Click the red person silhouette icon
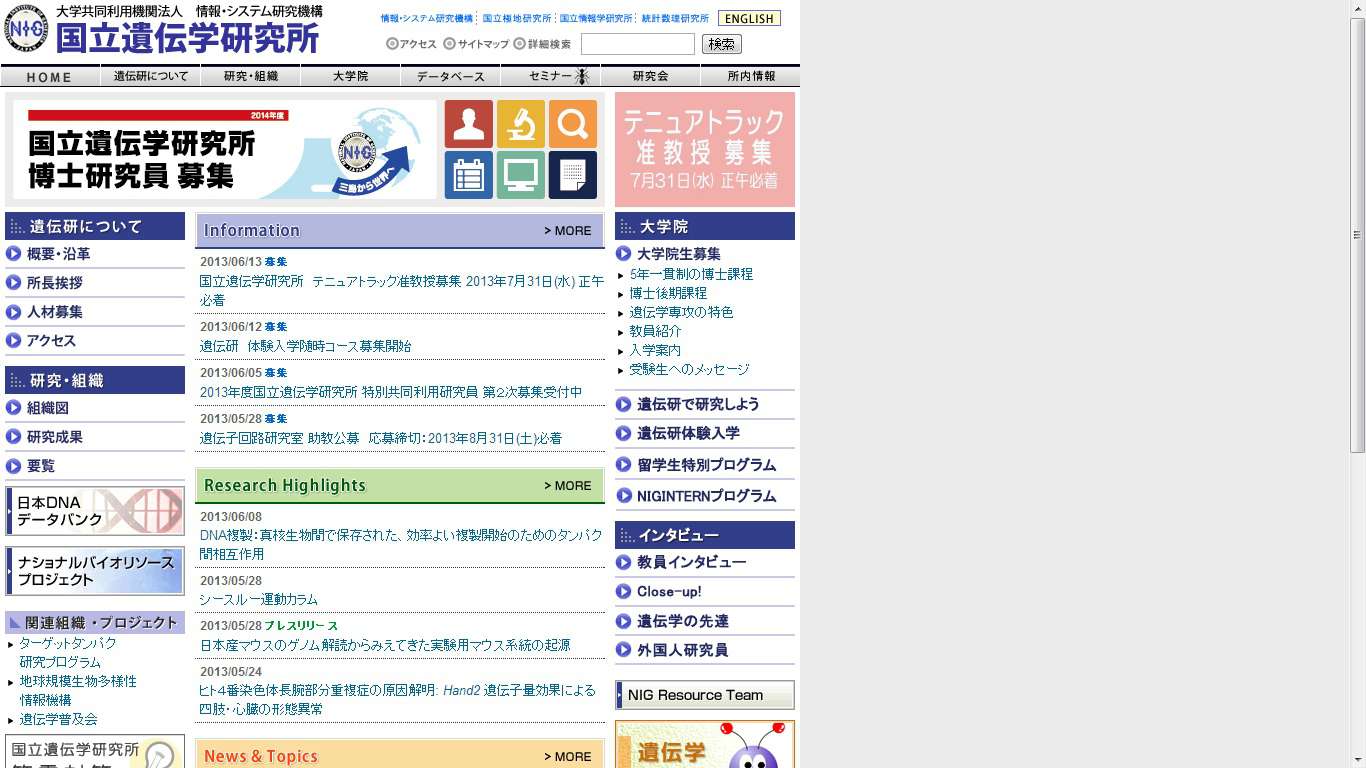The image size is (1366, 768). [x=468, y=124]
